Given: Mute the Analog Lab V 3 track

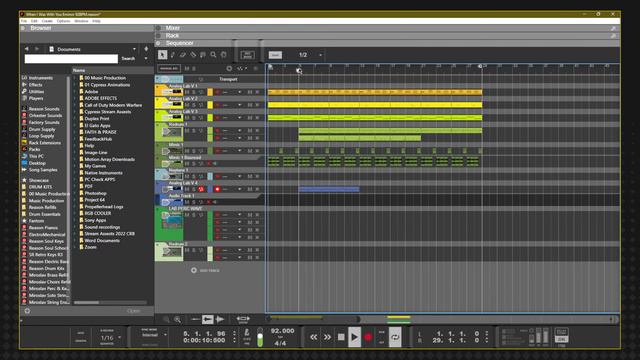Looking at the screenshot, I should [x=187, y=118].
